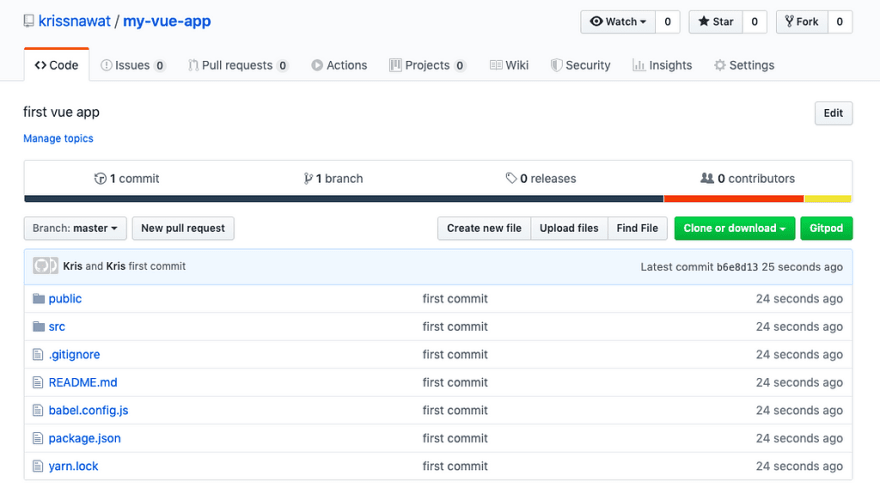The image size is (880, 488).
Task: Fork the repository
Action: pyautogui.click(x=802, y=22)
